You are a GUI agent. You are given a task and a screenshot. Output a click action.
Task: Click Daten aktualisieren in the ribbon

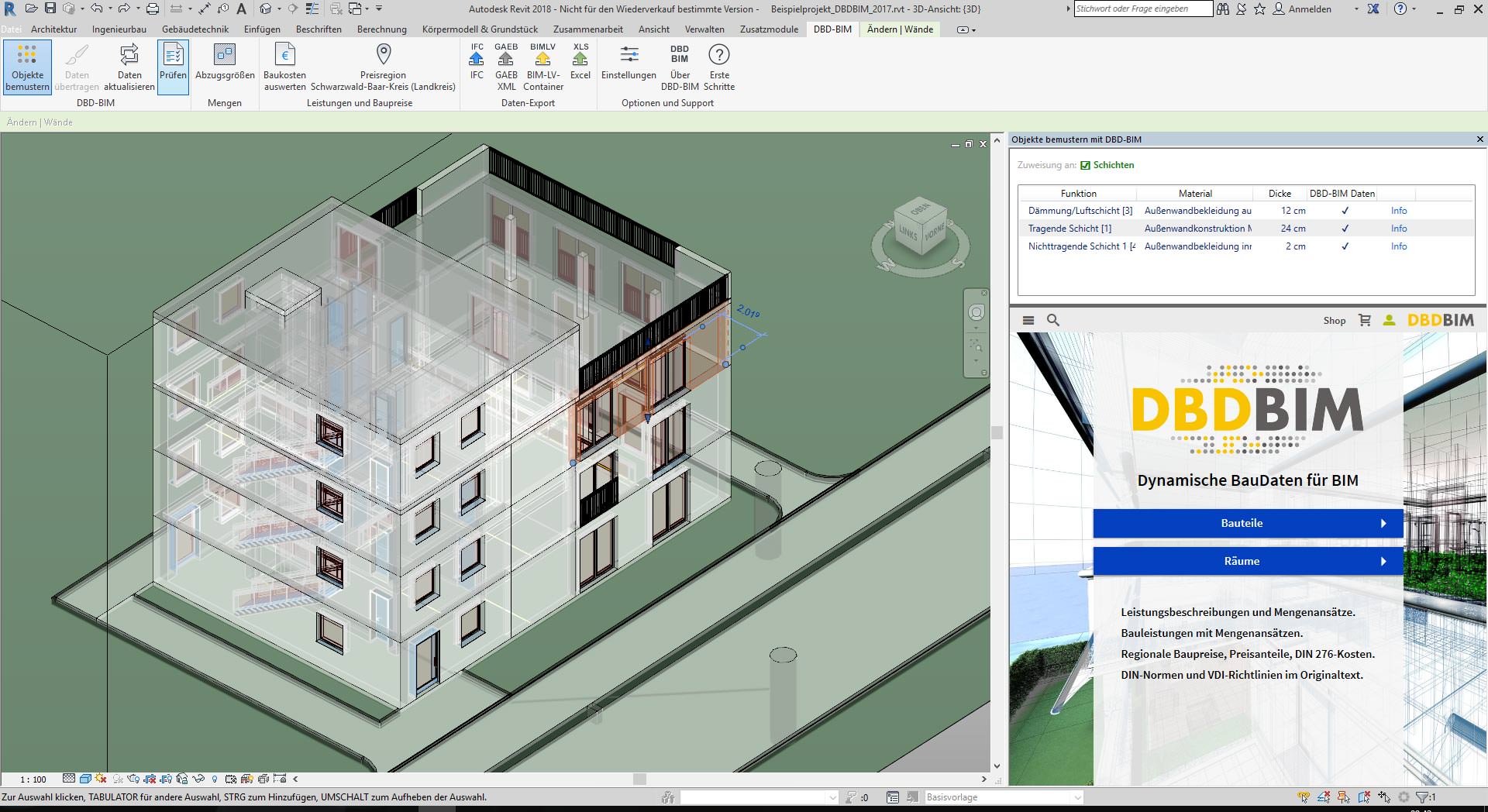click(x=129, y=67)
